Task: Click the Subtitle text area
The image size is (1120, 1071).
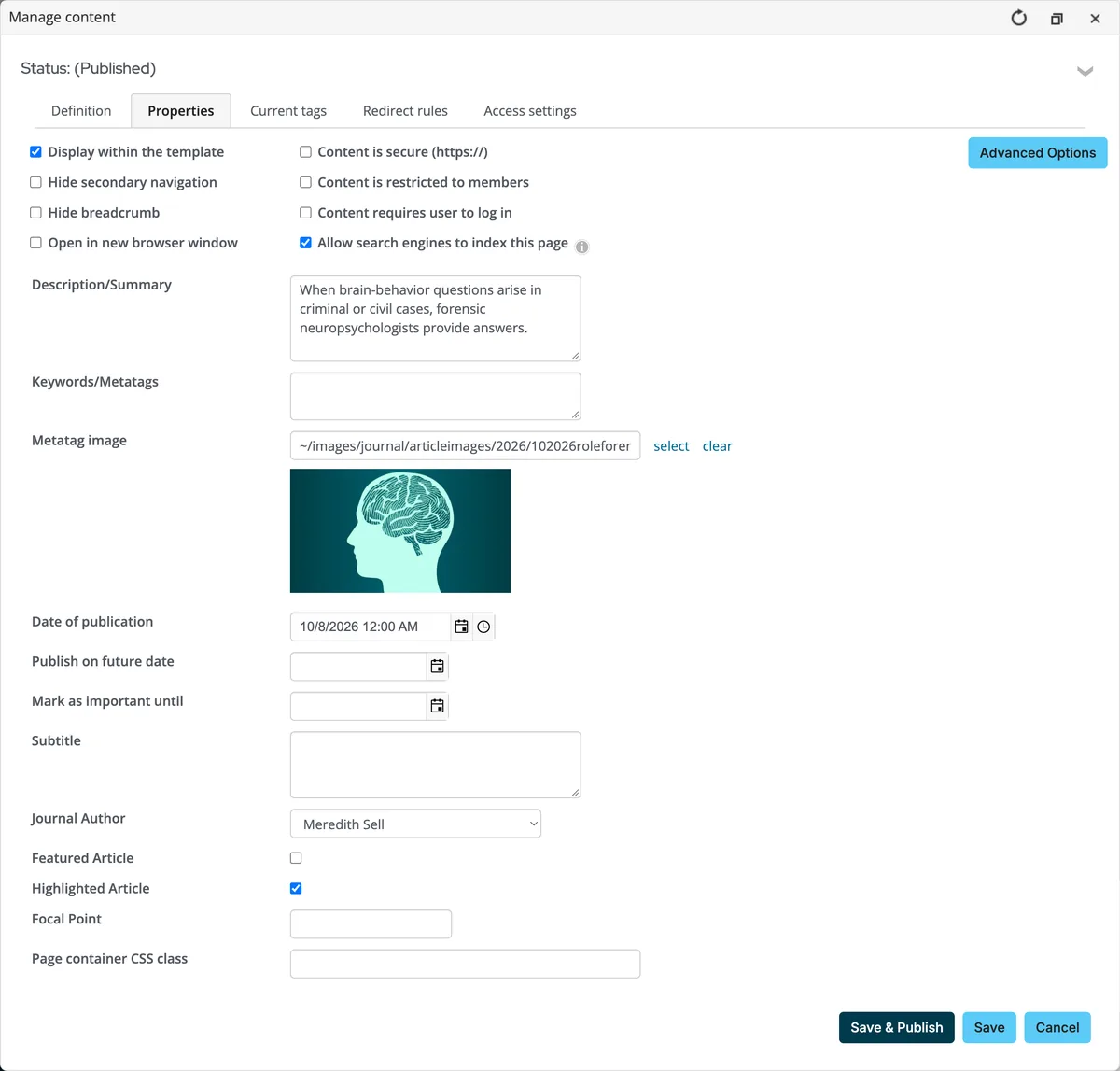Action: tap(436, 765)
